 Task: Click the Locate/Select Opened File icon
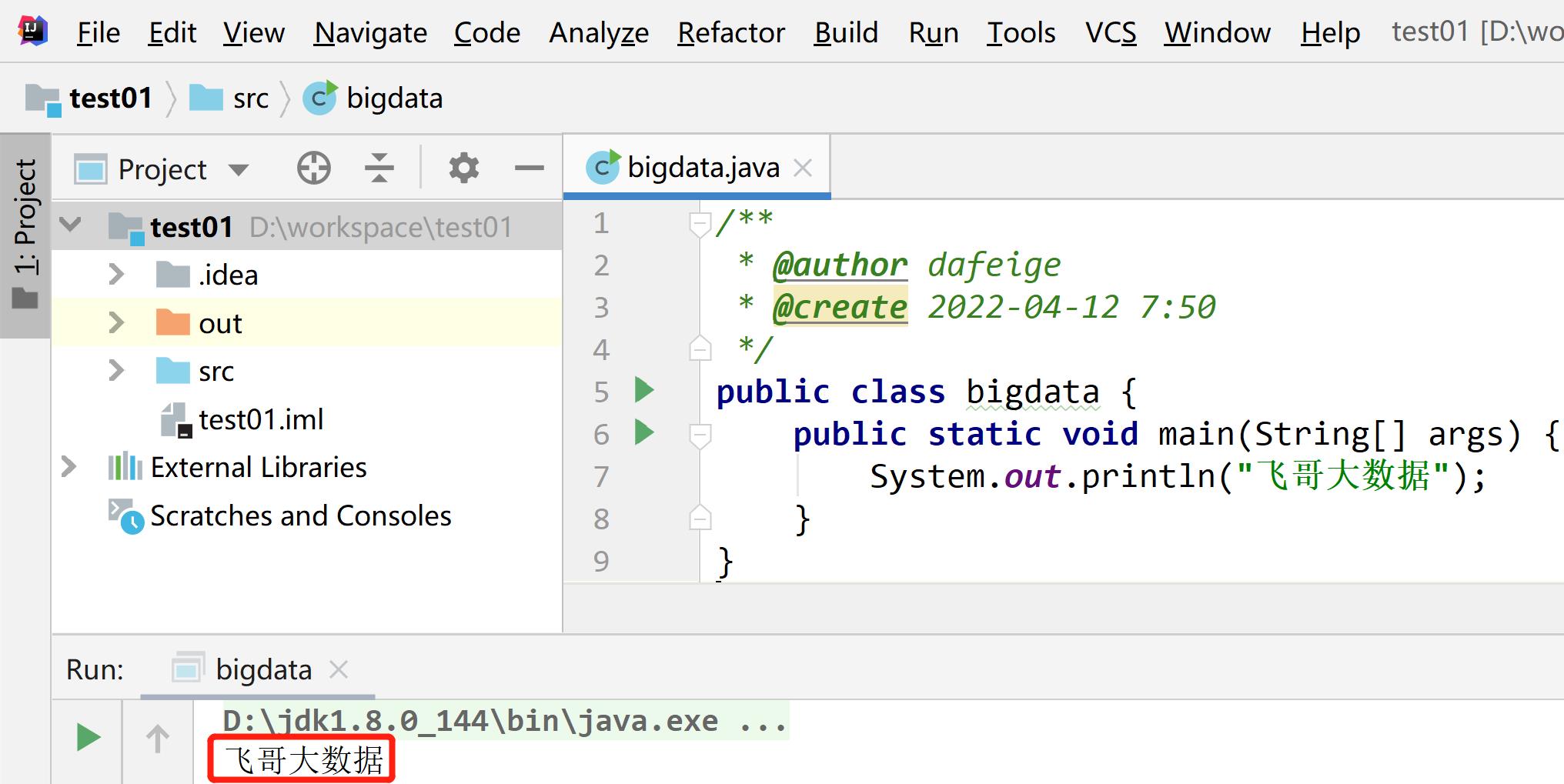314,168
